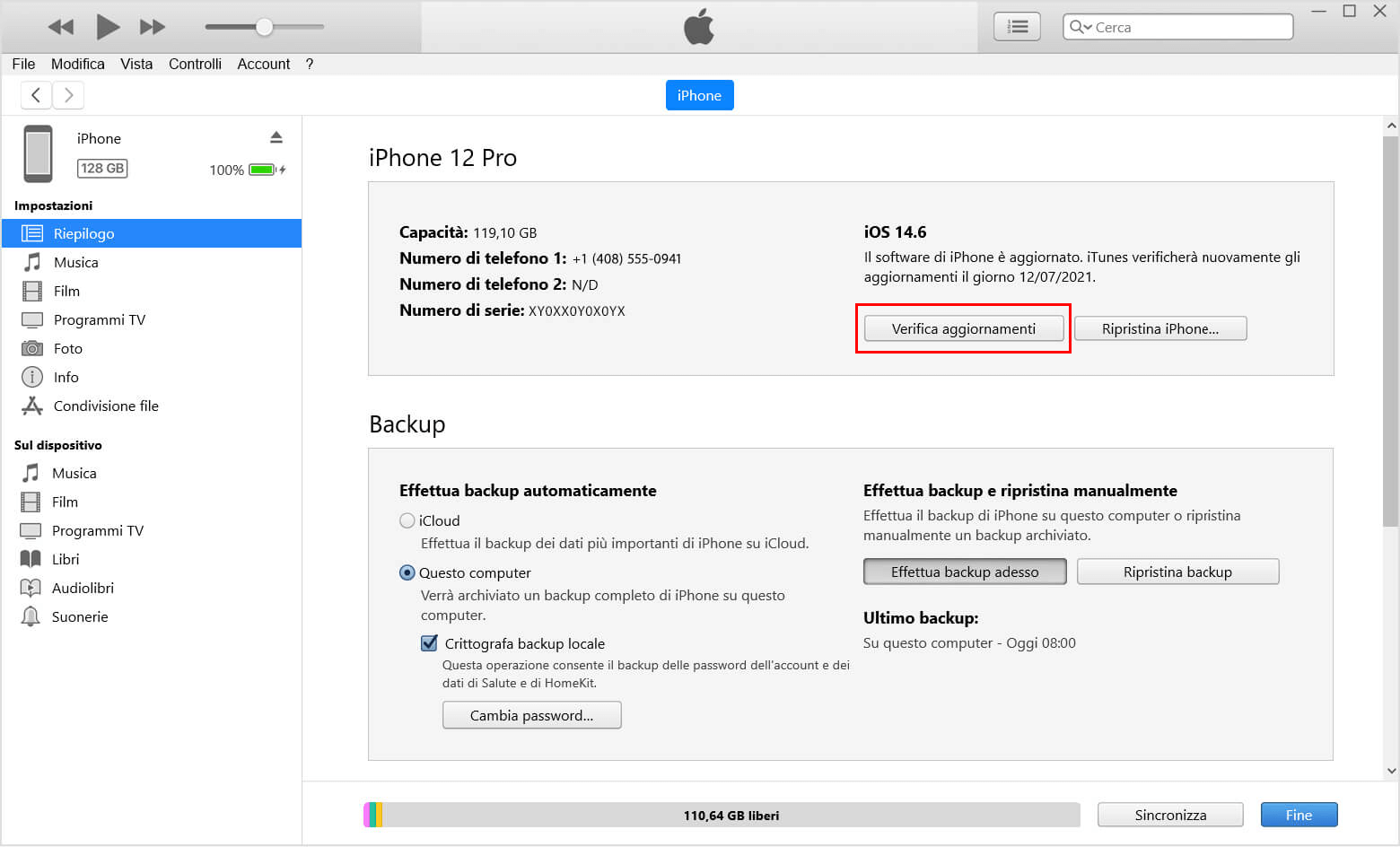The height and width of the screenshot is (847, 1400).
Task: Click the Capacità 119,10 GB value
Action: [504, 232]
